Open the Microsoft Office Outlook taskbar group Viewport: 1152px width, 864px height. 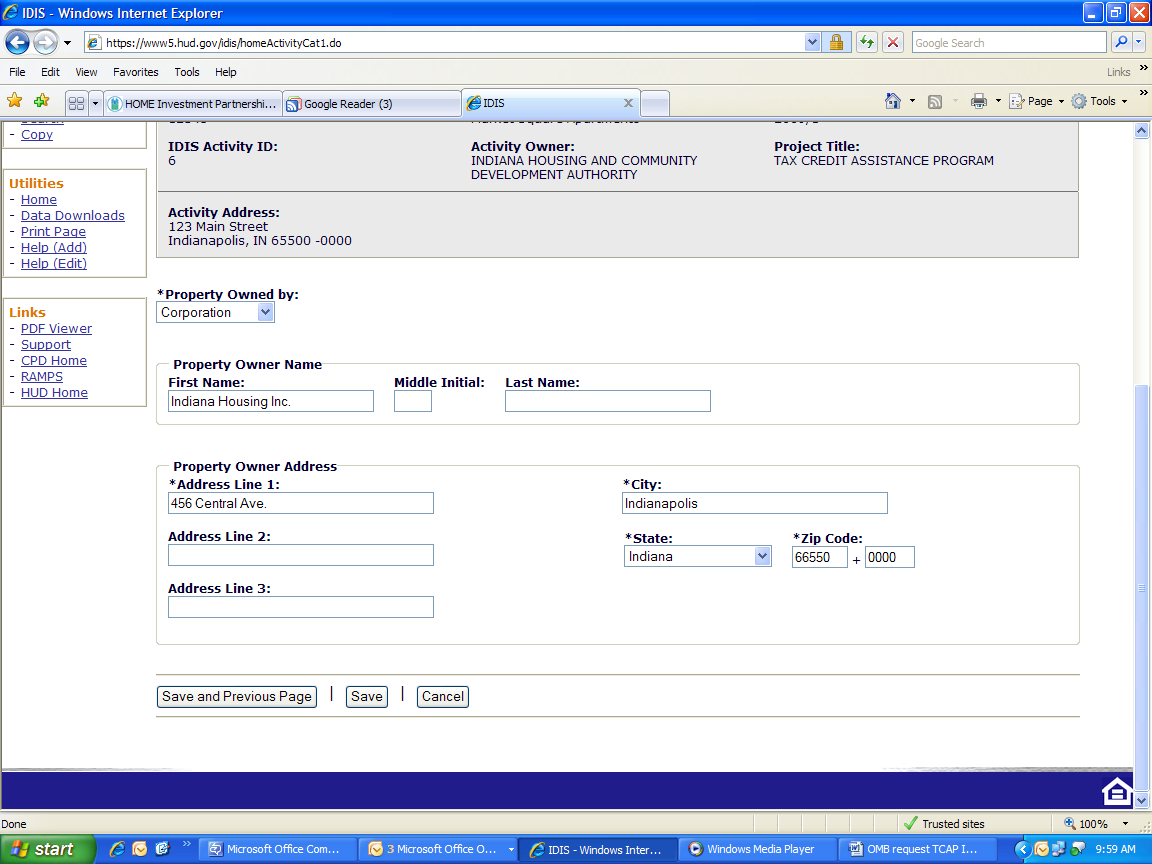(439, 849)
